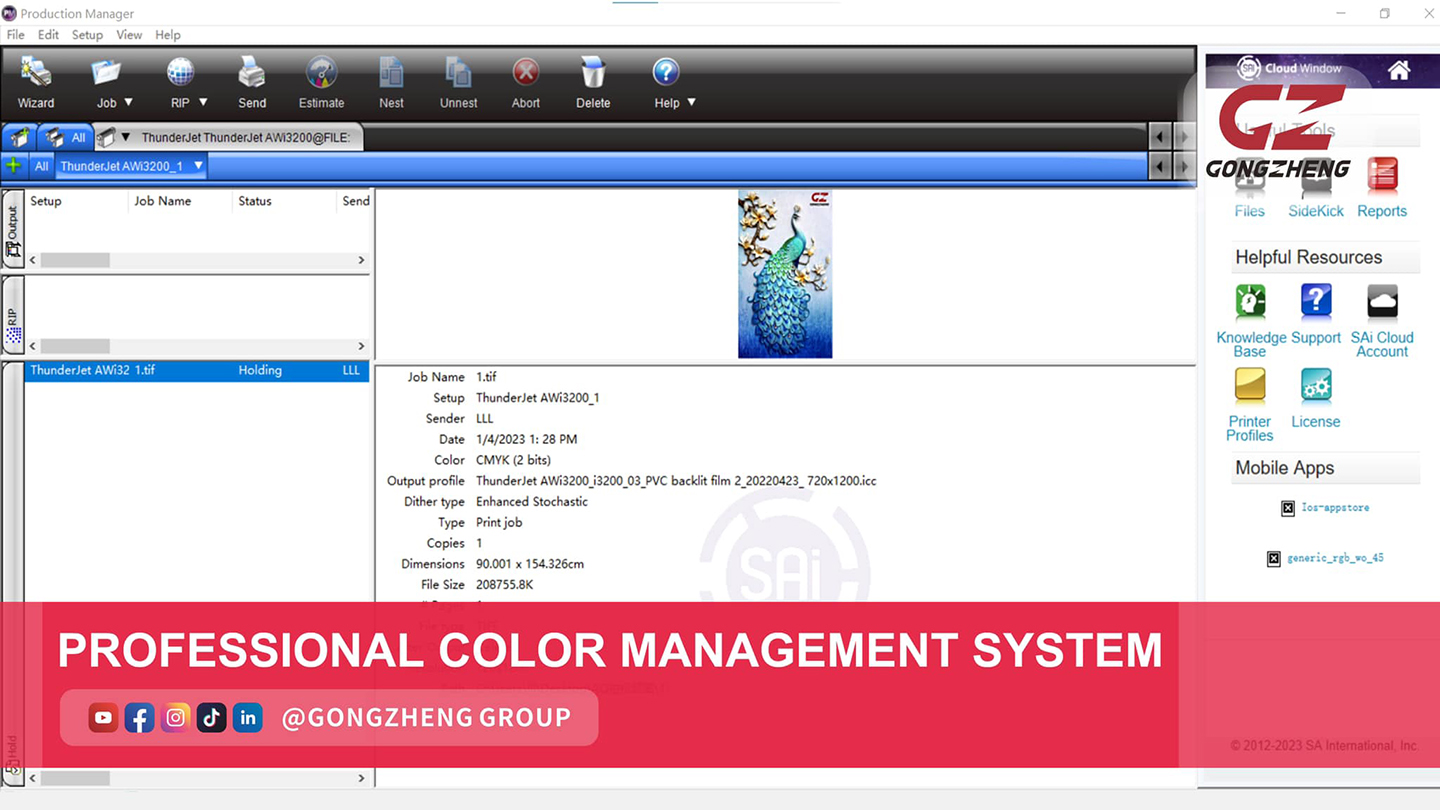The height and width of the screenshot is (810, 1440).
Task: Launch the Wizard tool
Action: click(x=36, y=83)
